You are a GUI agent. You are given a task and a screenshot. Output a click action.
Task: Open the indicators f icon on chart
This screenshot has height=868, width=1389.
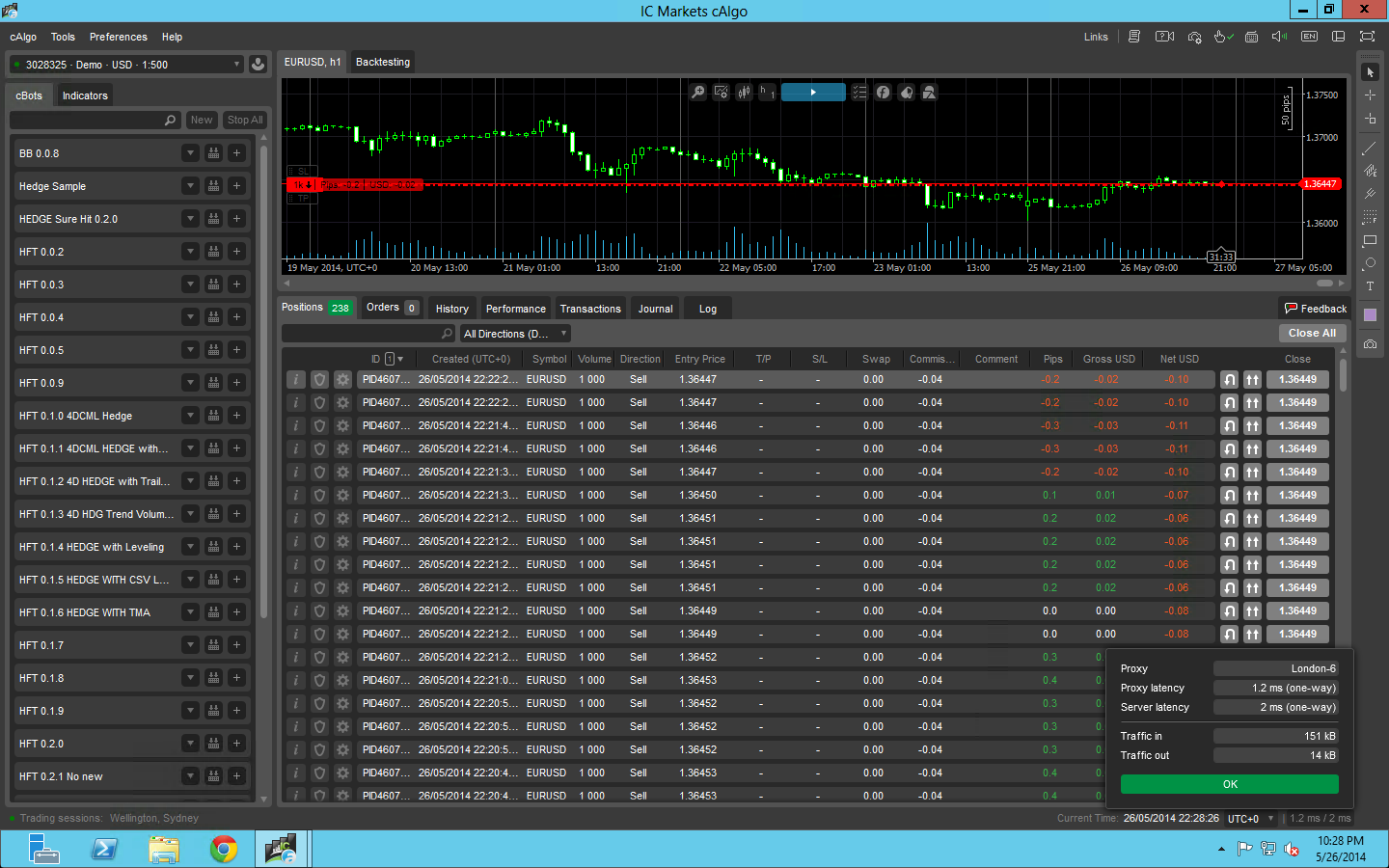(x=884, y=93)
